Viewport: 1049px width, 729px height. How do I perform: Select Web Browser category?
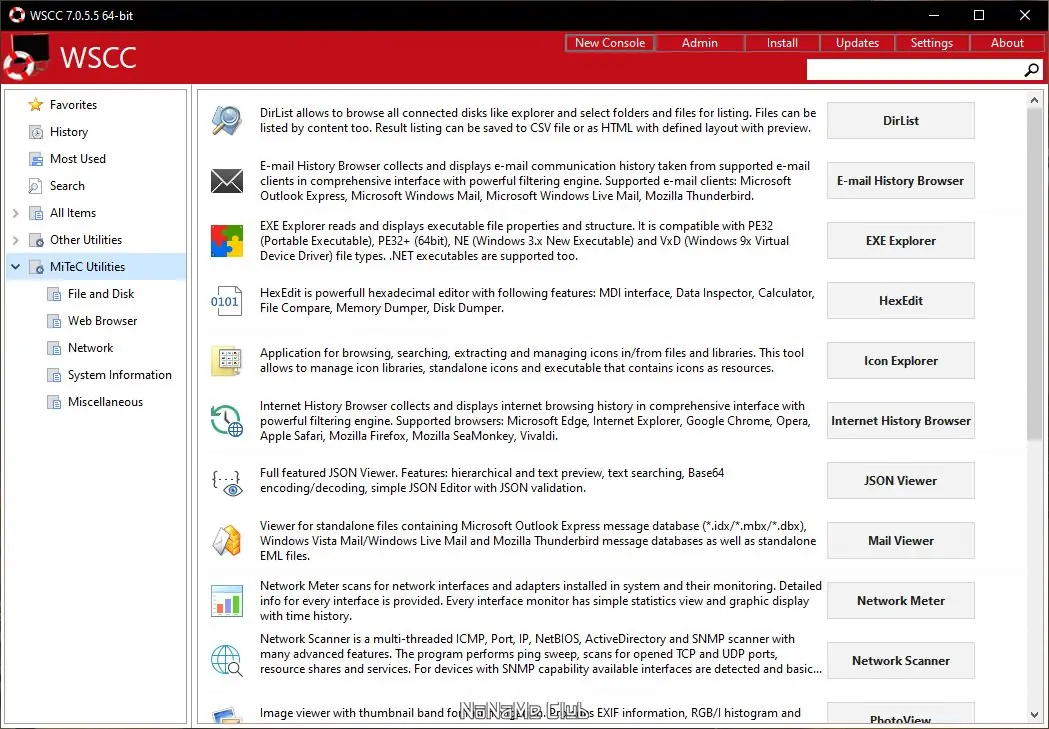click(102, 321)
